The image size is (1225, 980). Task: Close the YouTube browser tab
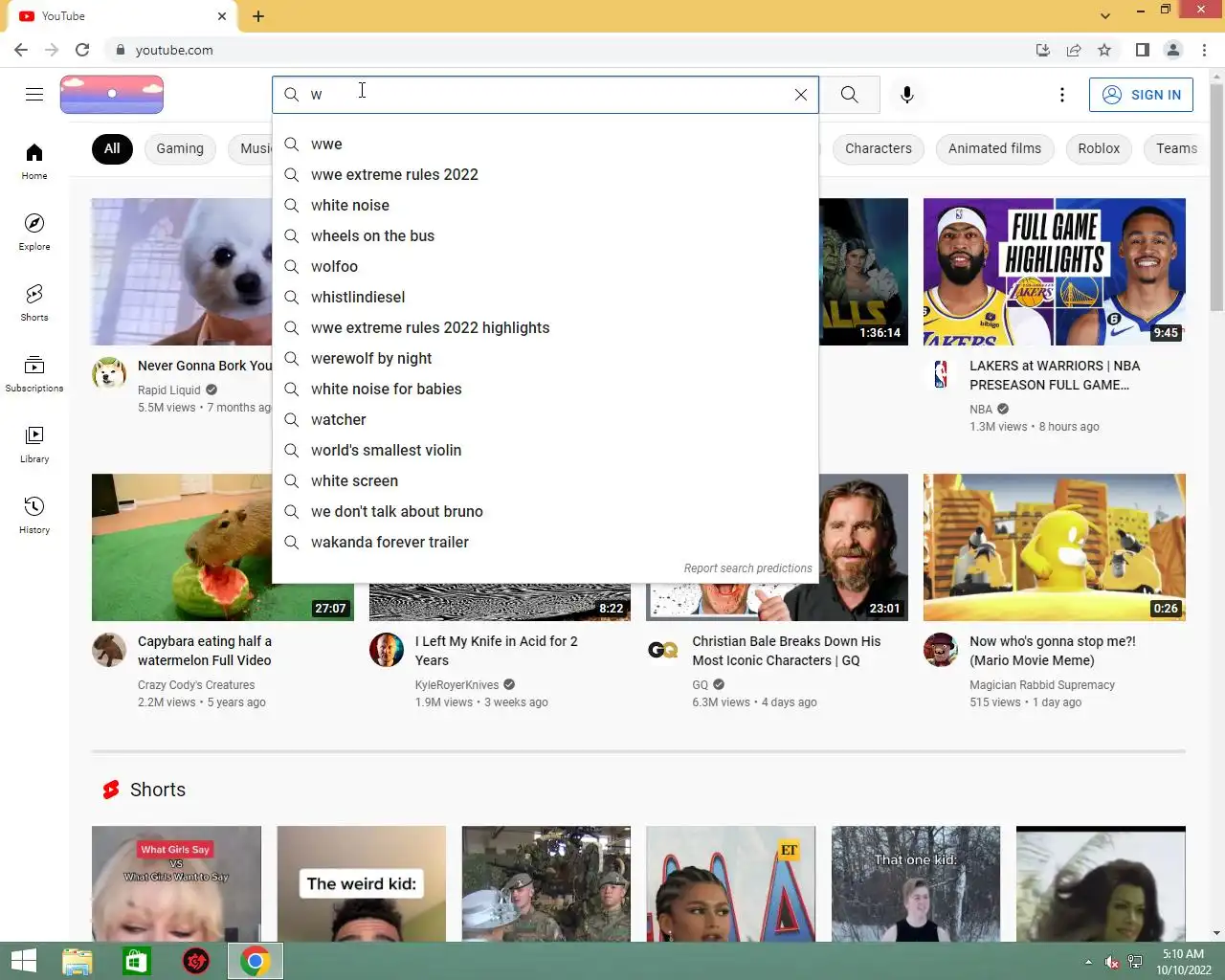[x=222, y=16]
